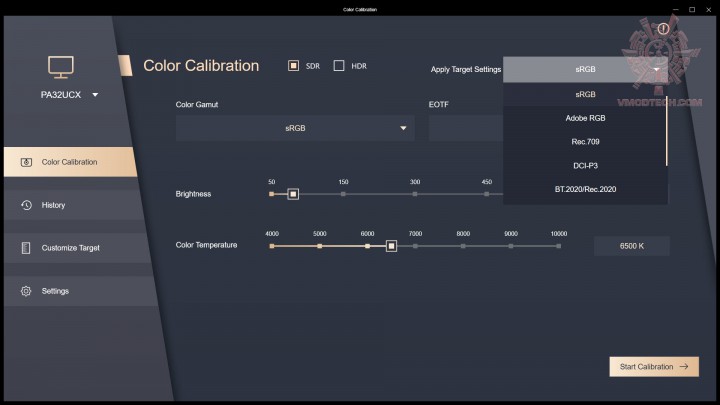Enable the HDR checkbox

coord(339,66)
